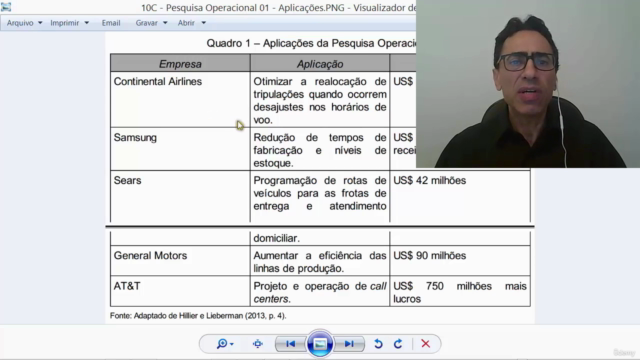Click the fit-to-window actual size icon
The height and width of the screenshot is (360, 640).
[258, 344]
